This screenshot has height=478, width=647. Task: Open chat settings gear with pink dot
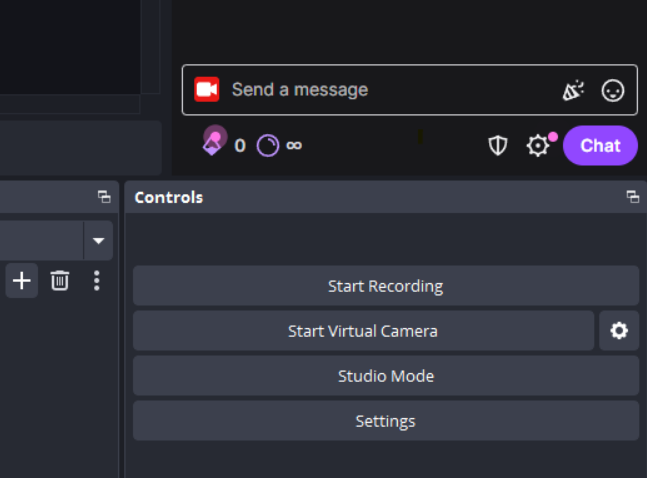tap(538, 145)
